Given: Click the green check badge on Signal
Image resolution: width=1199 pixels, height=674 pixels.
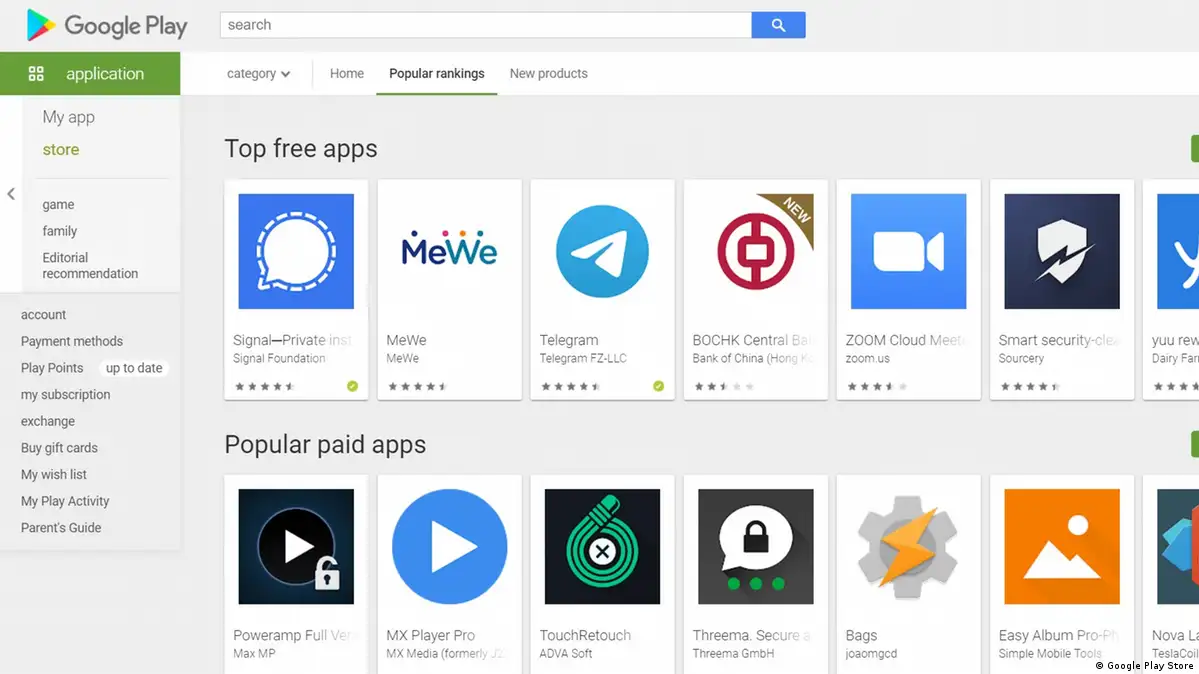Looking at the screenshot, I should 353,386.
